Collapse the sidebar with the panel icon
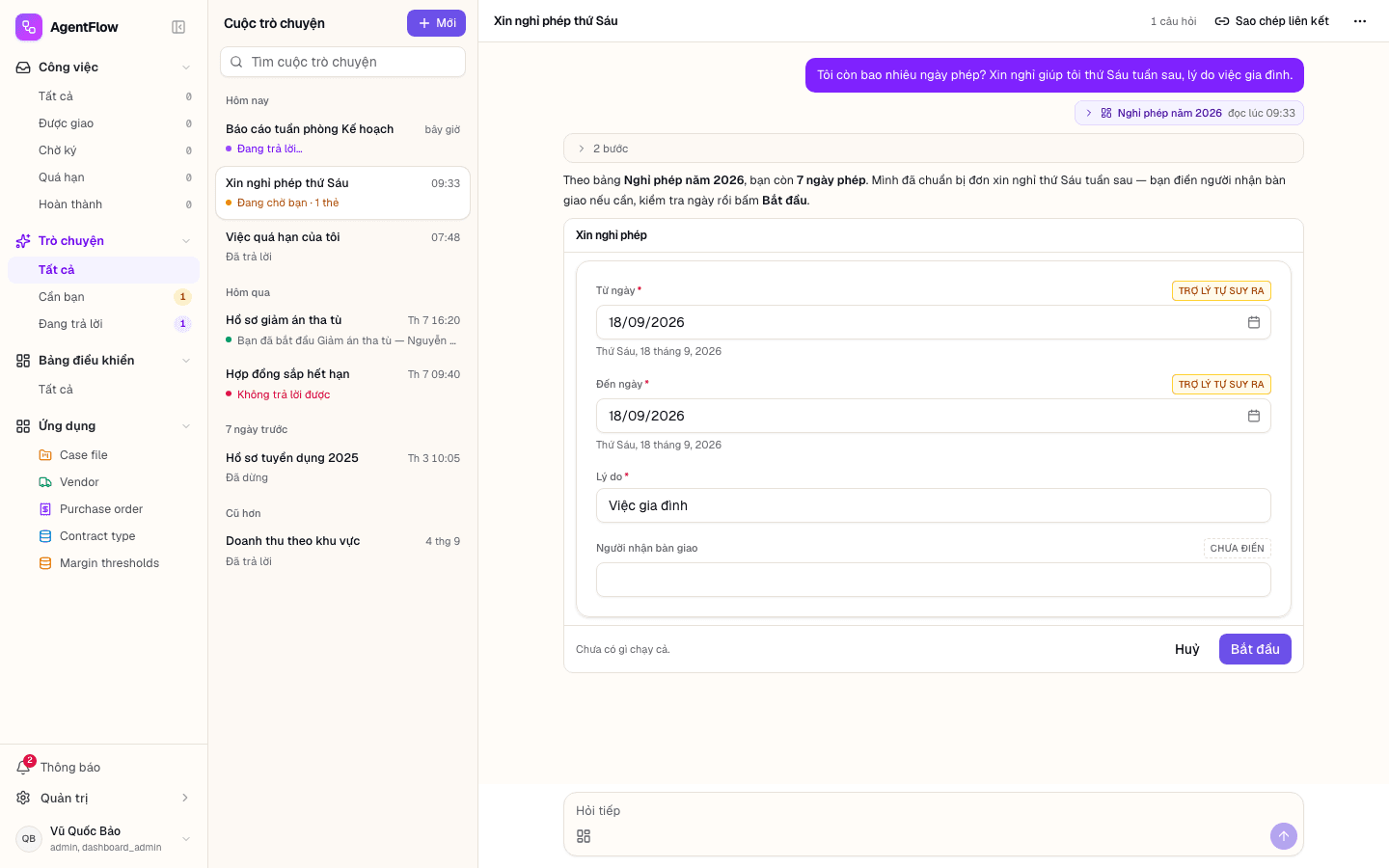This screenshot has height=868, width=1389. coord(178,27)
